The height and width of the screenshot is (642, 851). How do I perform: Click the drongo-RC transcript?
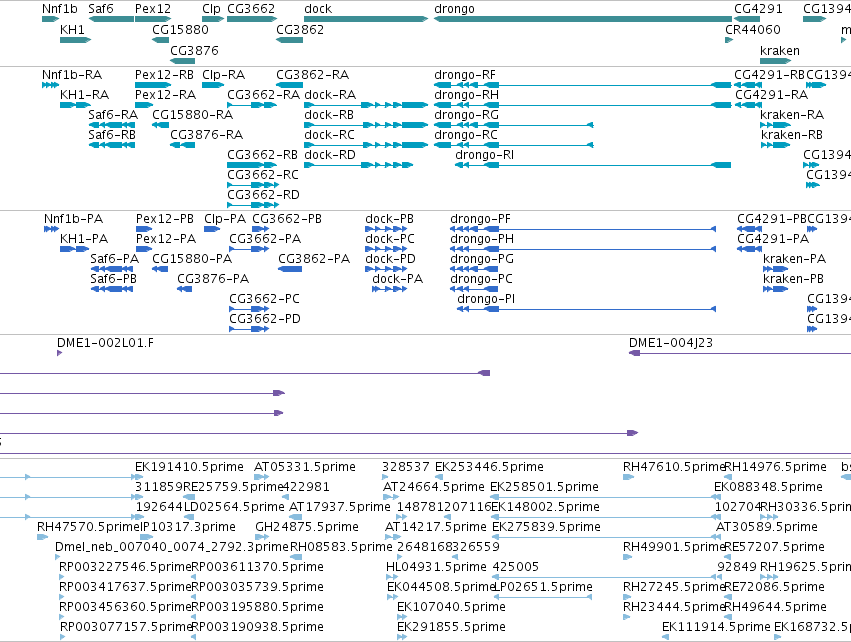click(514, 145)
